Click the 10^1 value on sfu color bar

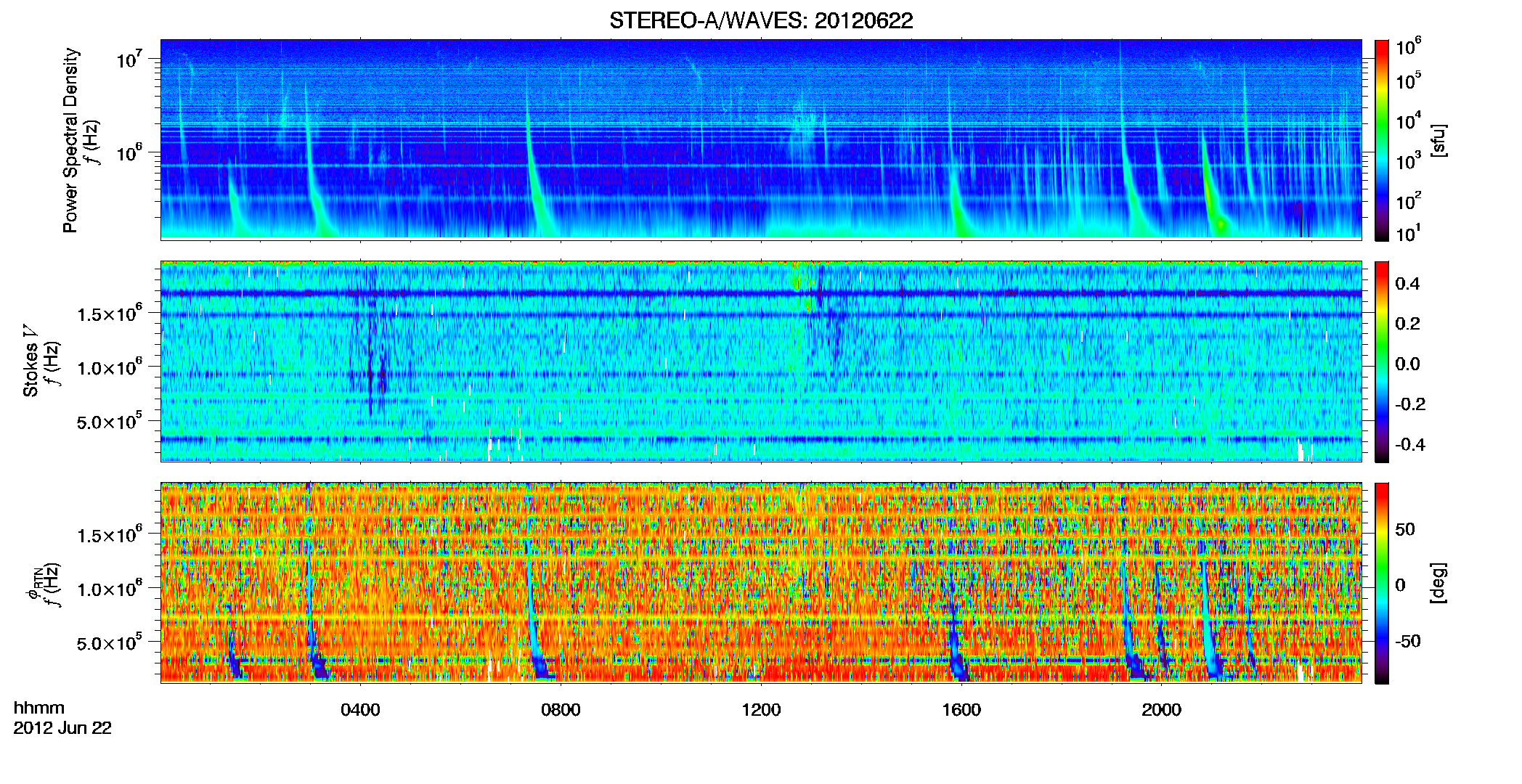1409,233
